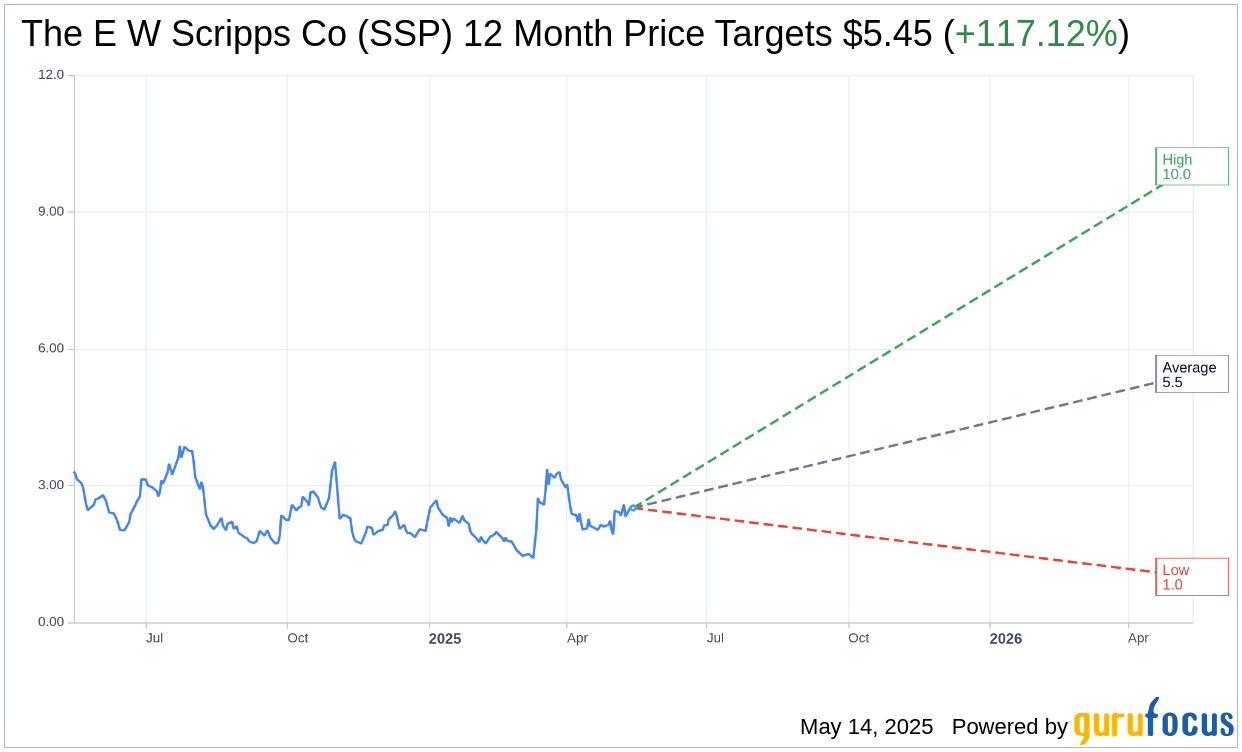
Task: Click the gray dashed average-target line
Action: click(900, 444)
